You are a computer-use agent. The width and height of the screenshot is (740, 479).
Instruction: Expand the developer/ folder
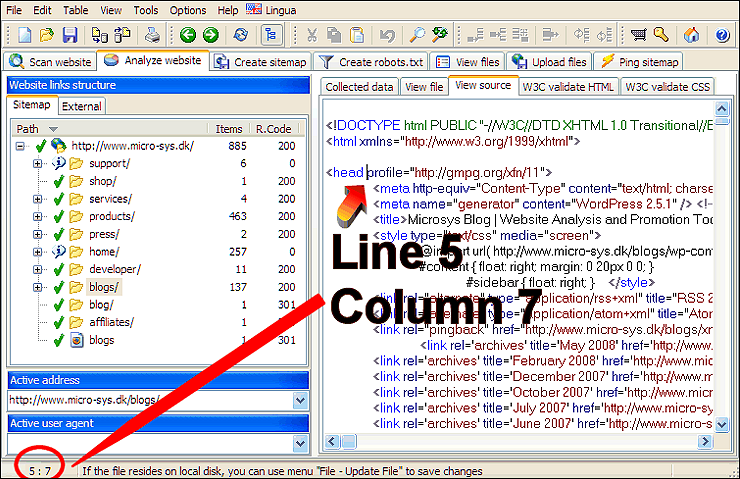37,269
